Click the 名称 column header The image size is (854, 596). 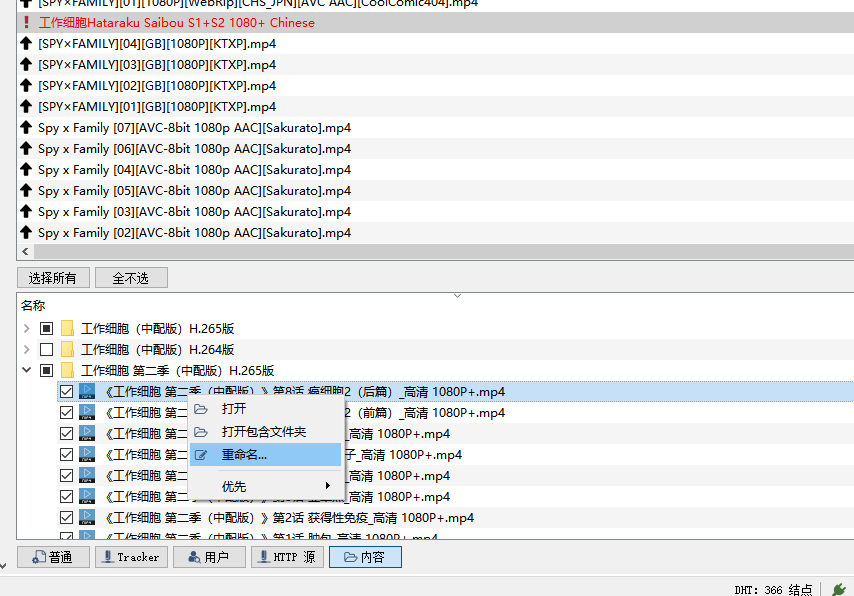33,306
